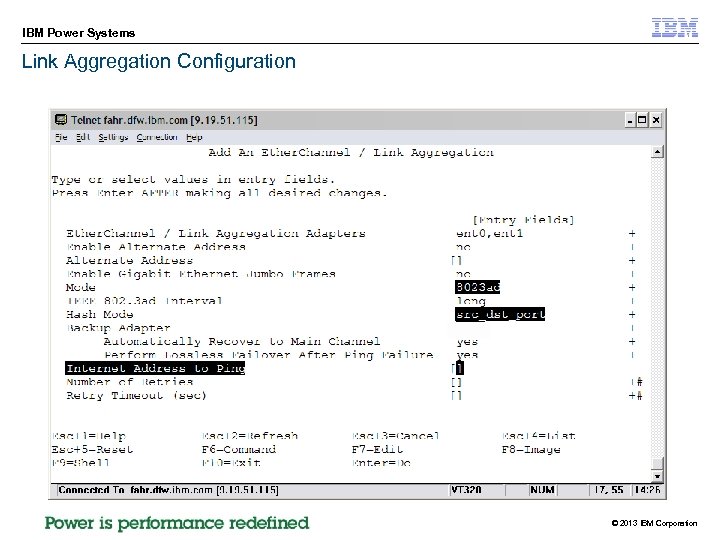Click Esc+2=Refresh shortcut text
Screen dimensions: 720x540
[x=250, y=435]
